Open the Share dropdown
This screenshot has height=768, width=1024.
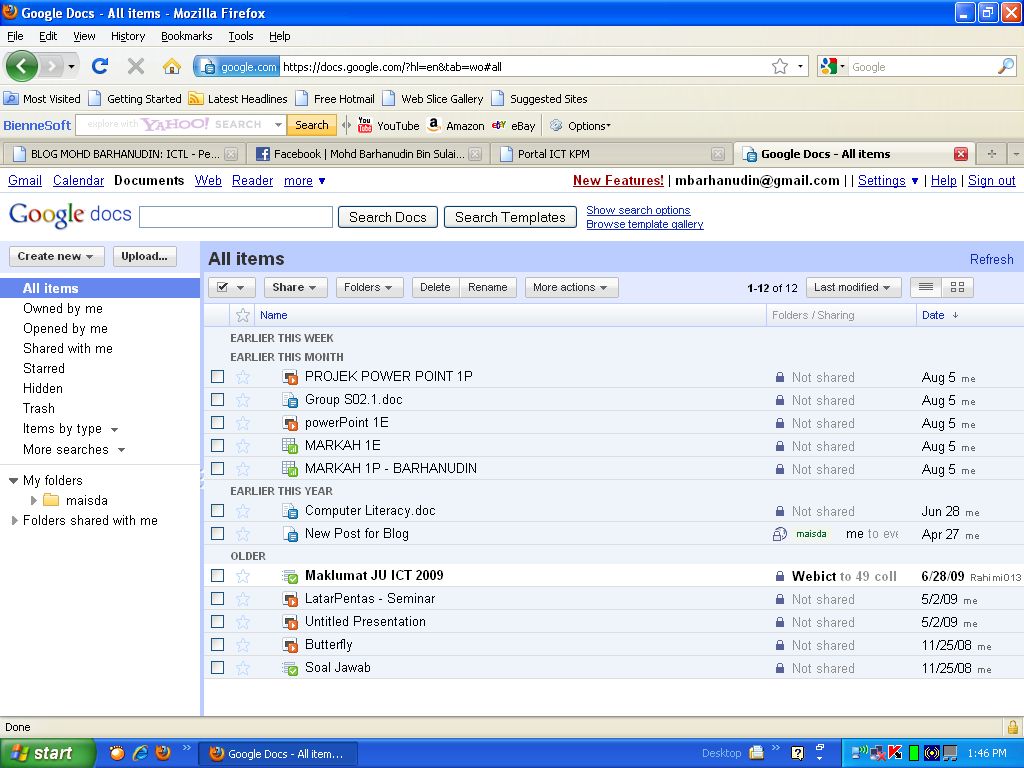(x=295, y=287)
